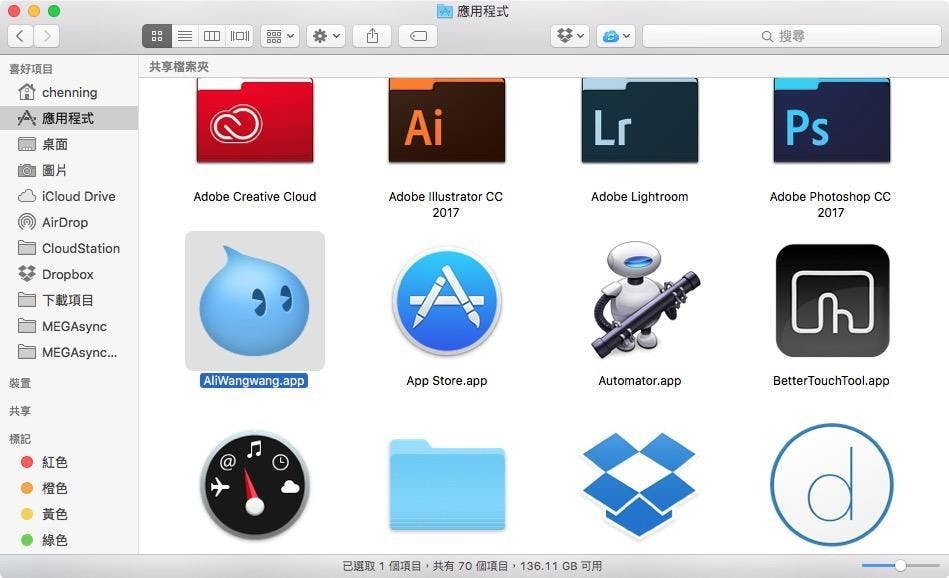Select the circular letter d app icon

click(832, 485)
